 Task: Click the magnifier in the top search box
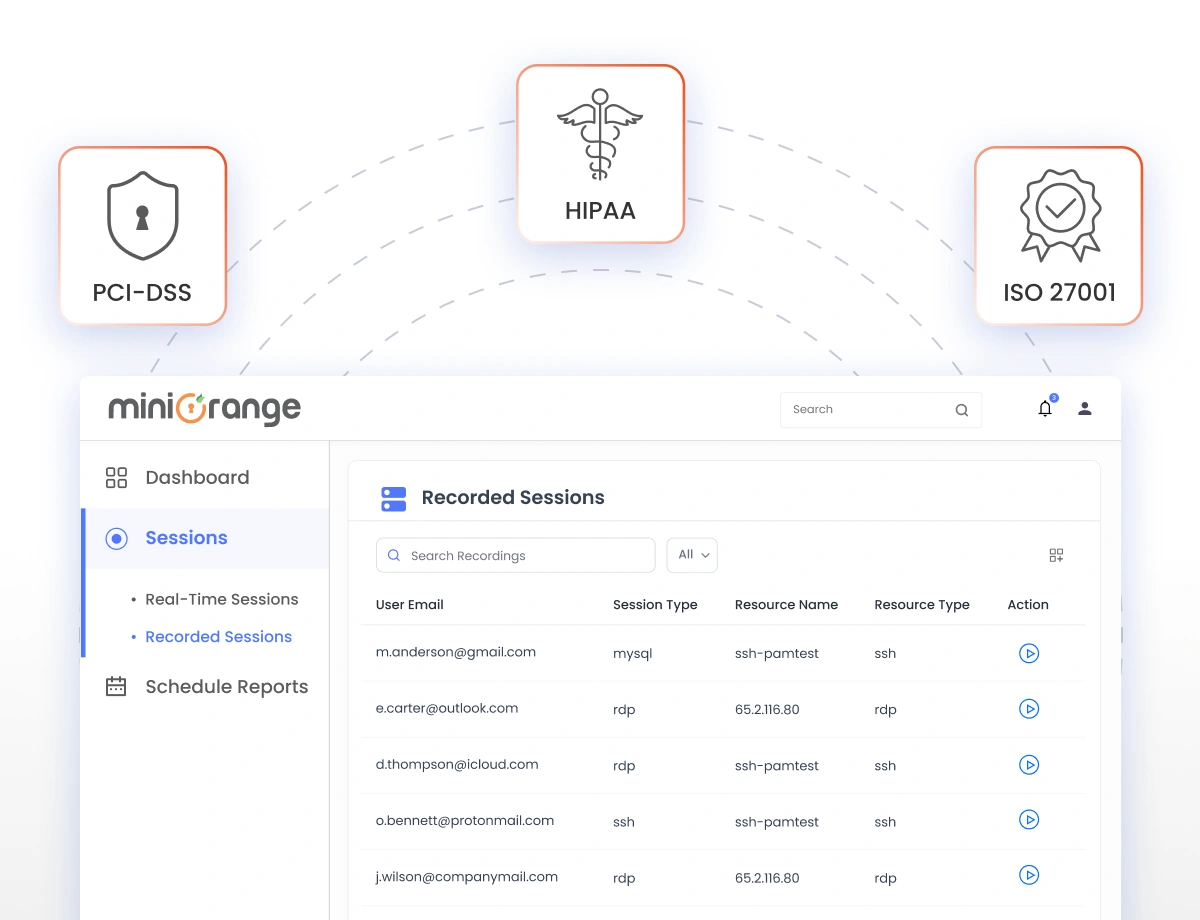[962, 410]
